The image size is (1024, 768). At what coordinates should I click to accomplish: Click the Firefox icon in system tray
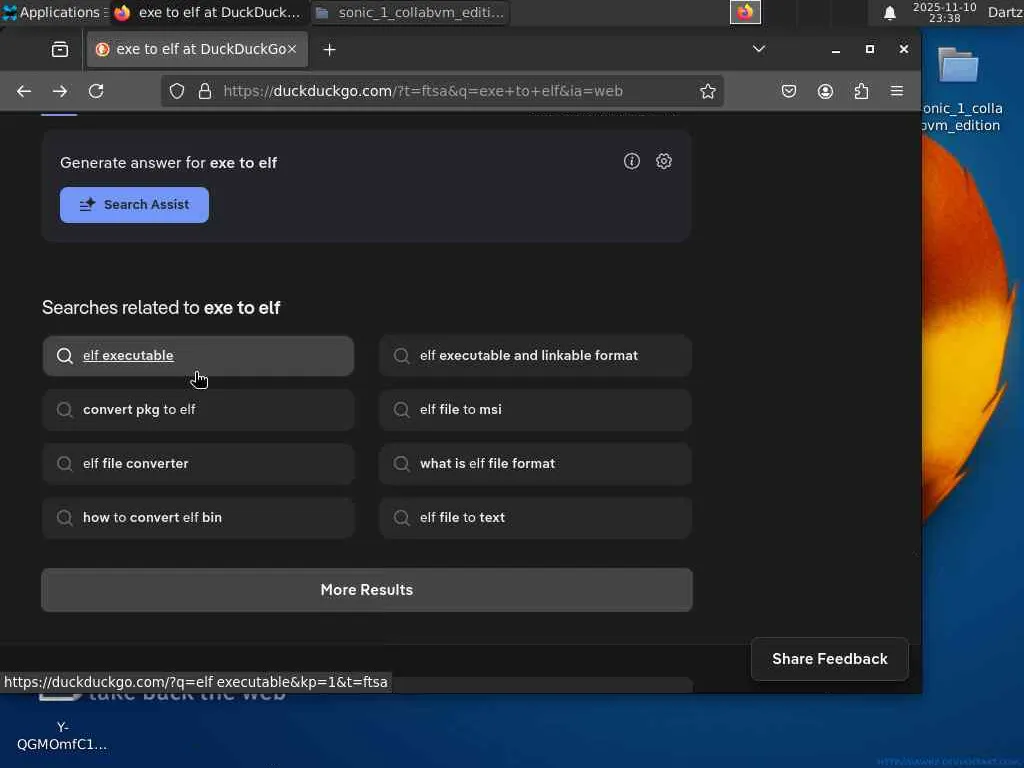coord(745,12)
